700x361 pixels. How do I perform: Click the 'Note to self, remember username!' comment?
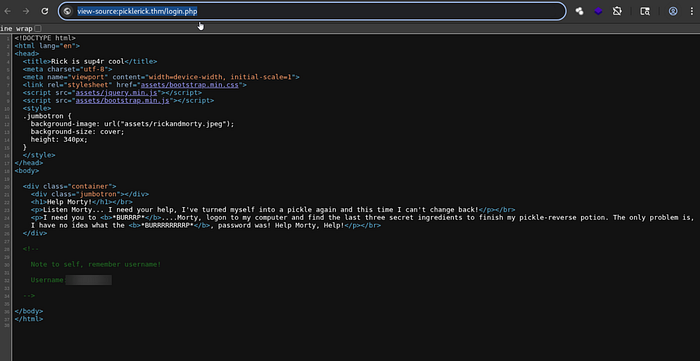click(96, 265)
